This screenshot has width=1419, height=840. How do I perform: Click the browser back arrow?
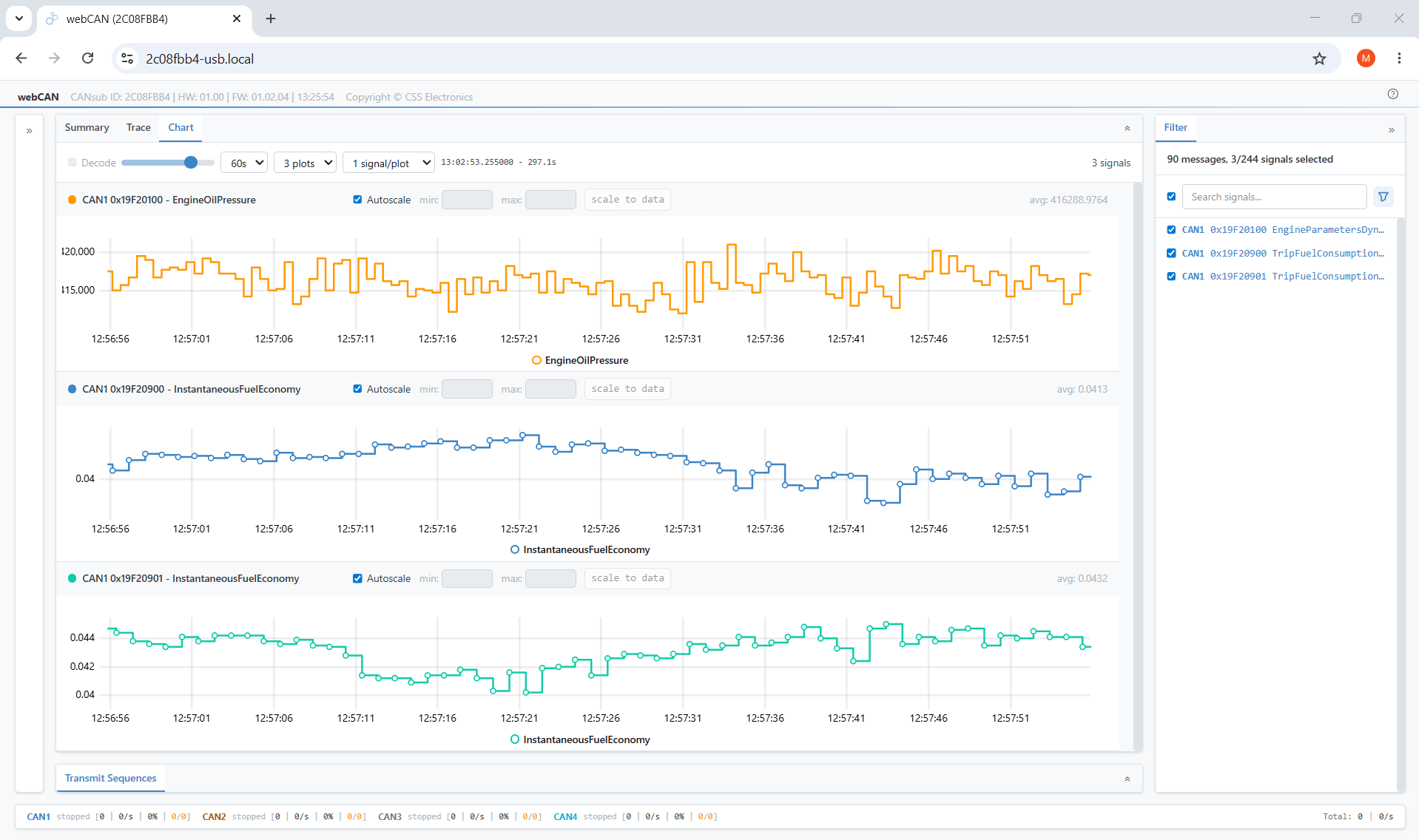click(21, 58)
